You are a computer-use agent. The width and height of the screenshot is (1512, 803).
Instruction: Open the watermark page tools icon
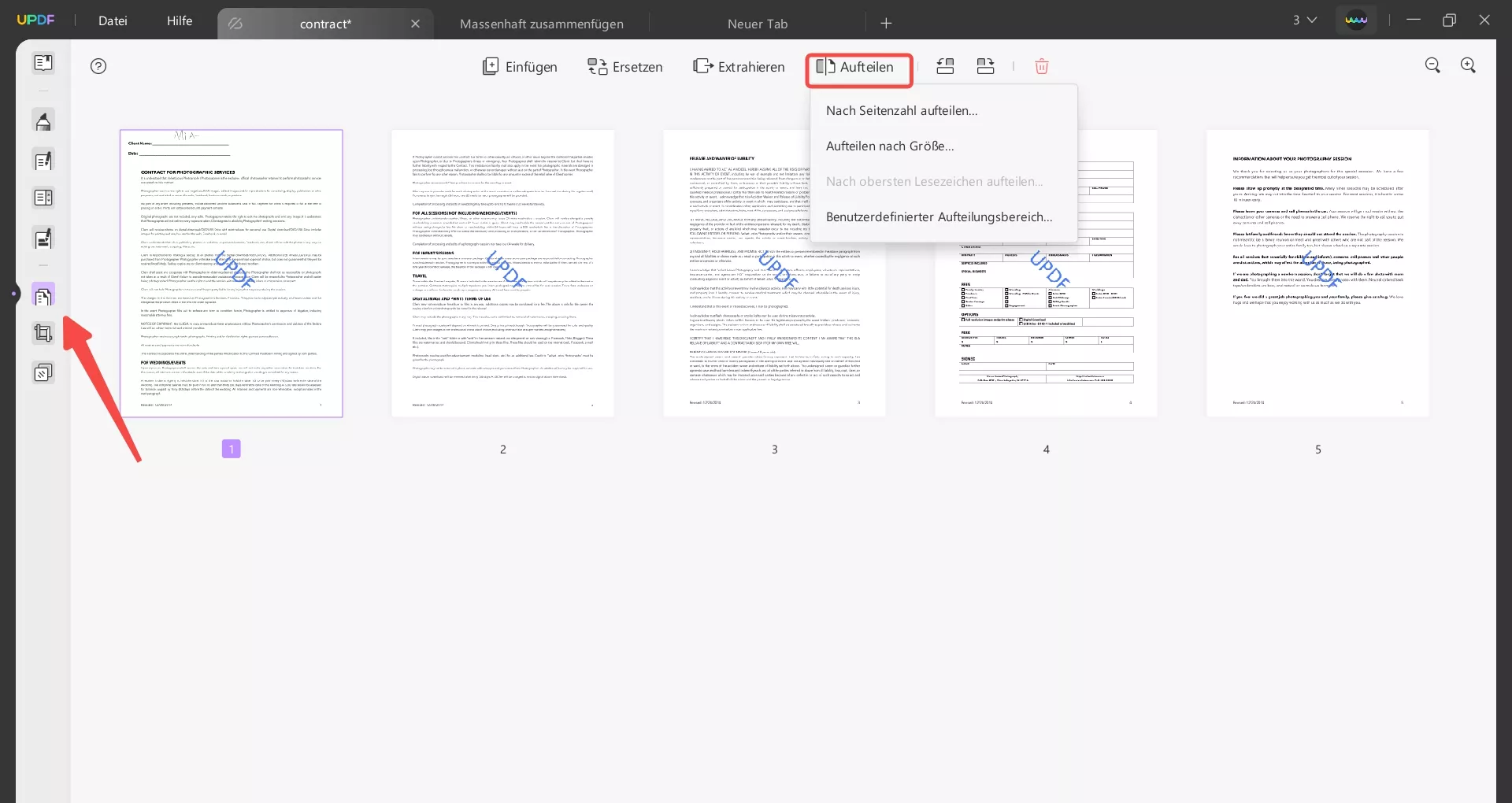coord(43,372)
